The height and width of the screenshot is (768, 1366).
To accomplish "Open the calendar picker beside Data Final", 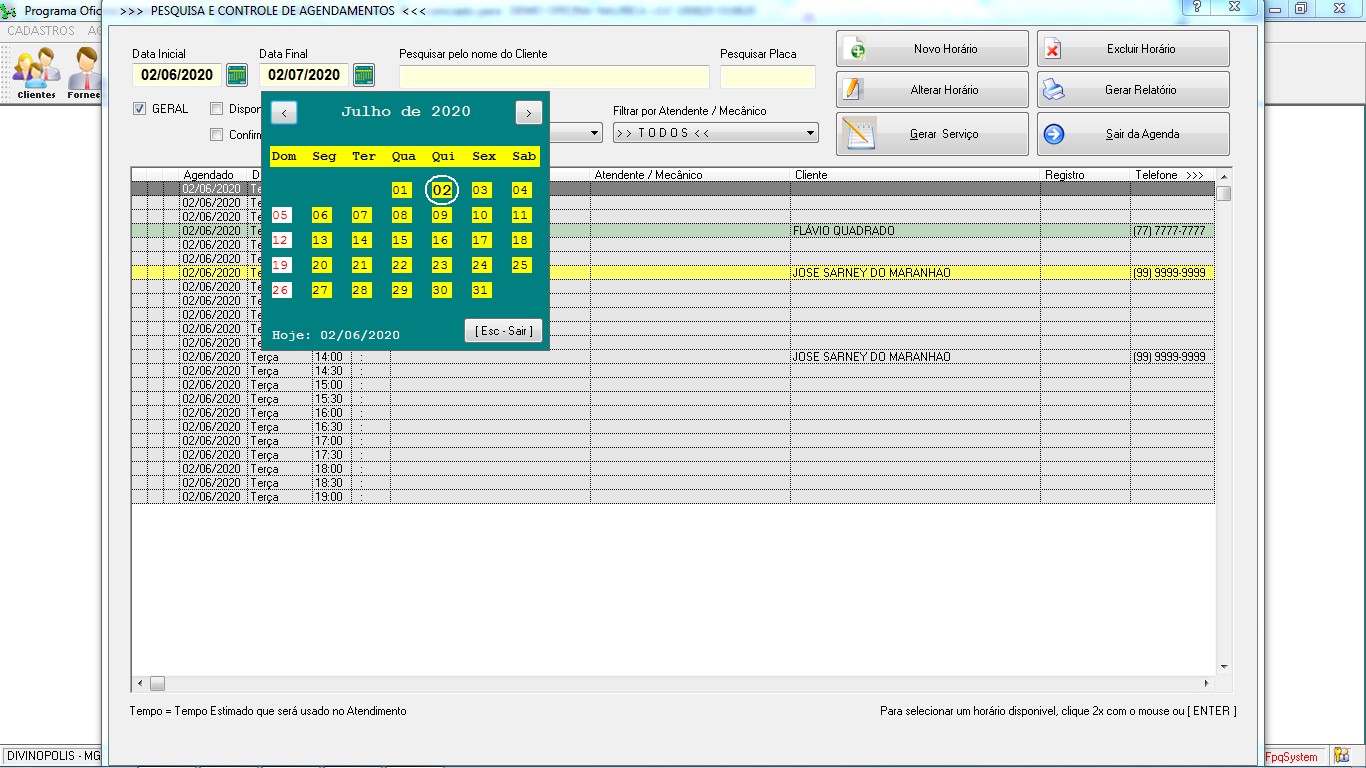I will pyautogui.click(x=364, y=75).
